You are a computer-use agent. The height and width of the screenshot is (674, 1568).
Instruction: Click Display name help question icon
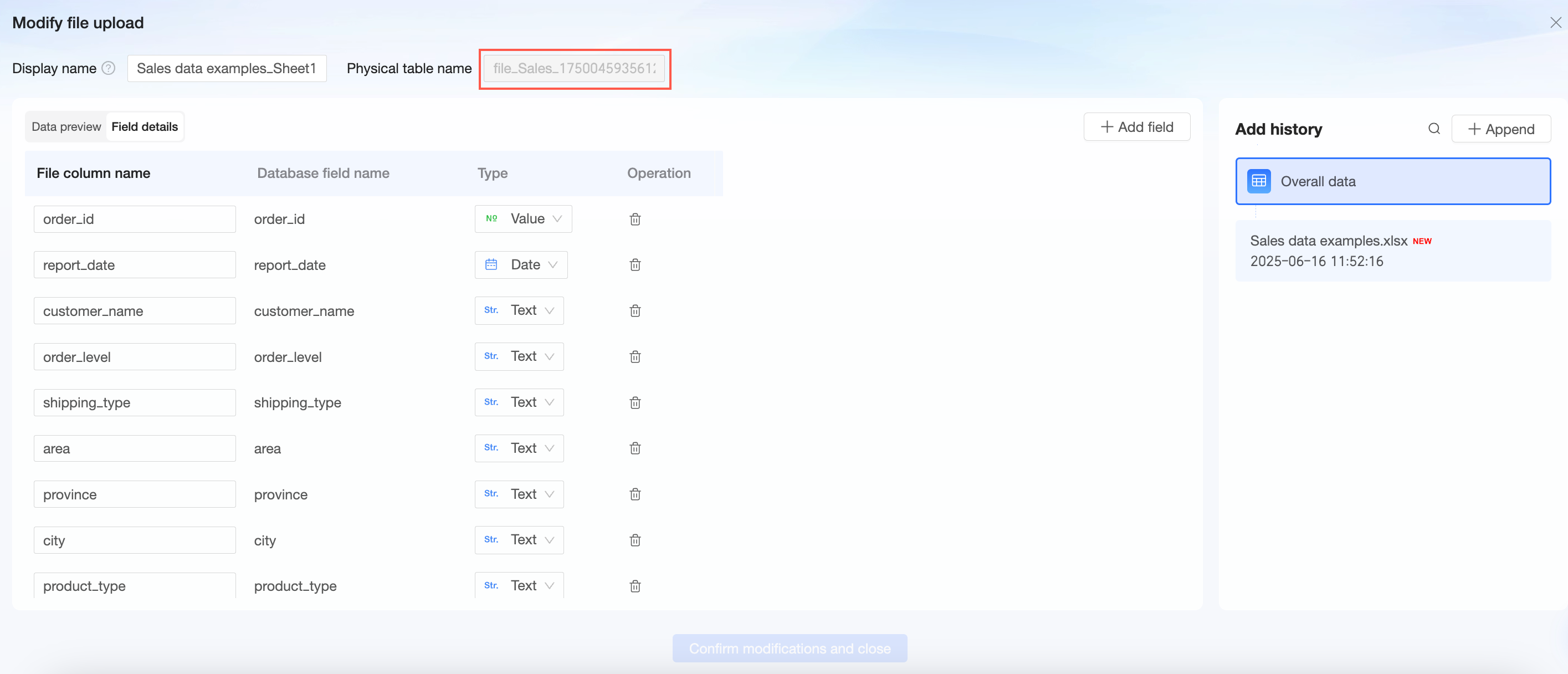point(109,68)
